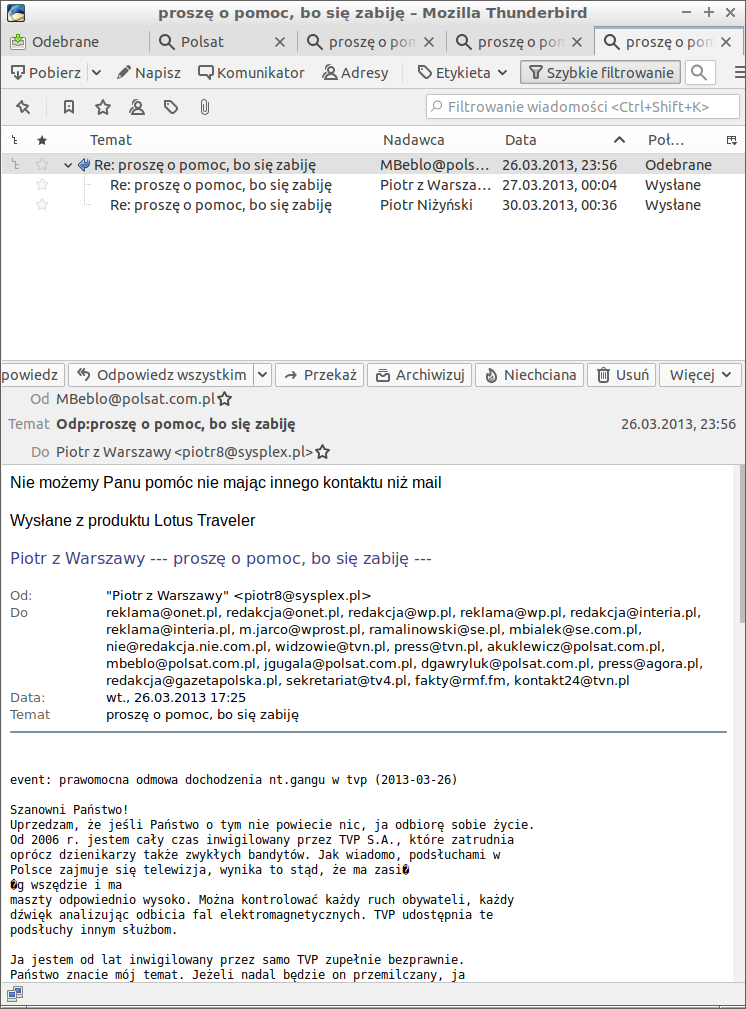Screen dimensions: 746x1009
Task: Click the Filtrowanie wiadomości search field
Action: click(x=583, y=107)
